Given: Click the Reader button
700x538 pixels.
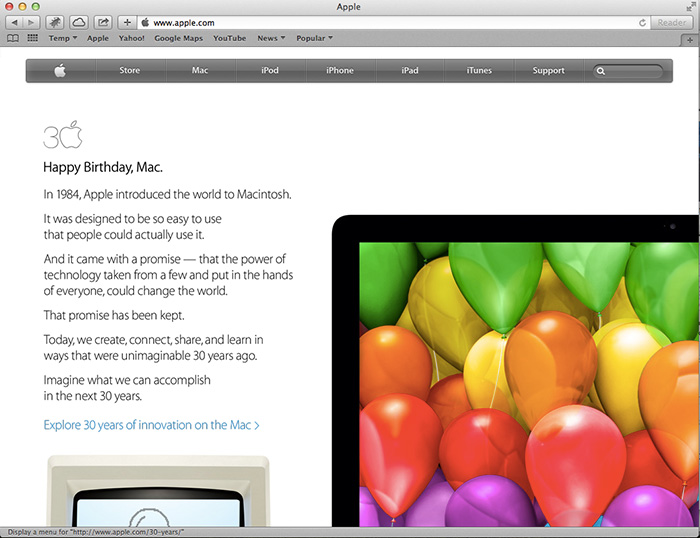Looking at the screenshot, I should tap(672, 22).
